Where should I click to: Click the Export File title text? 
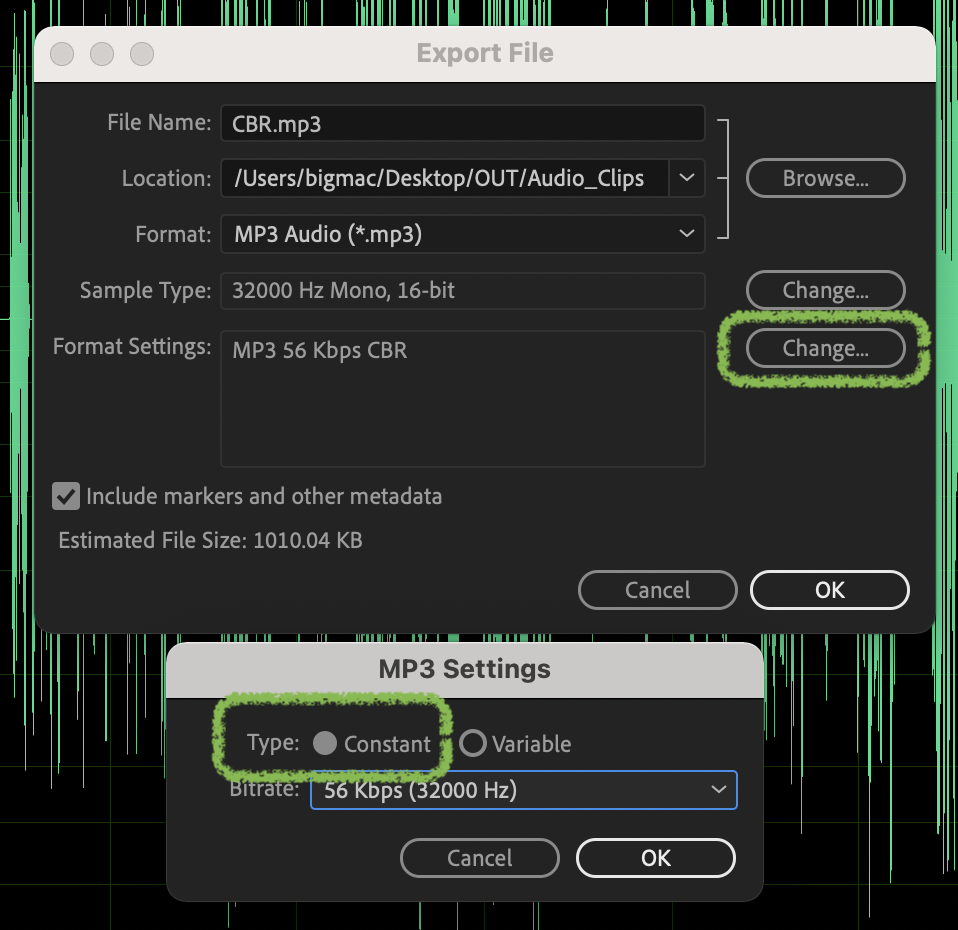click(x=485, y=53)
